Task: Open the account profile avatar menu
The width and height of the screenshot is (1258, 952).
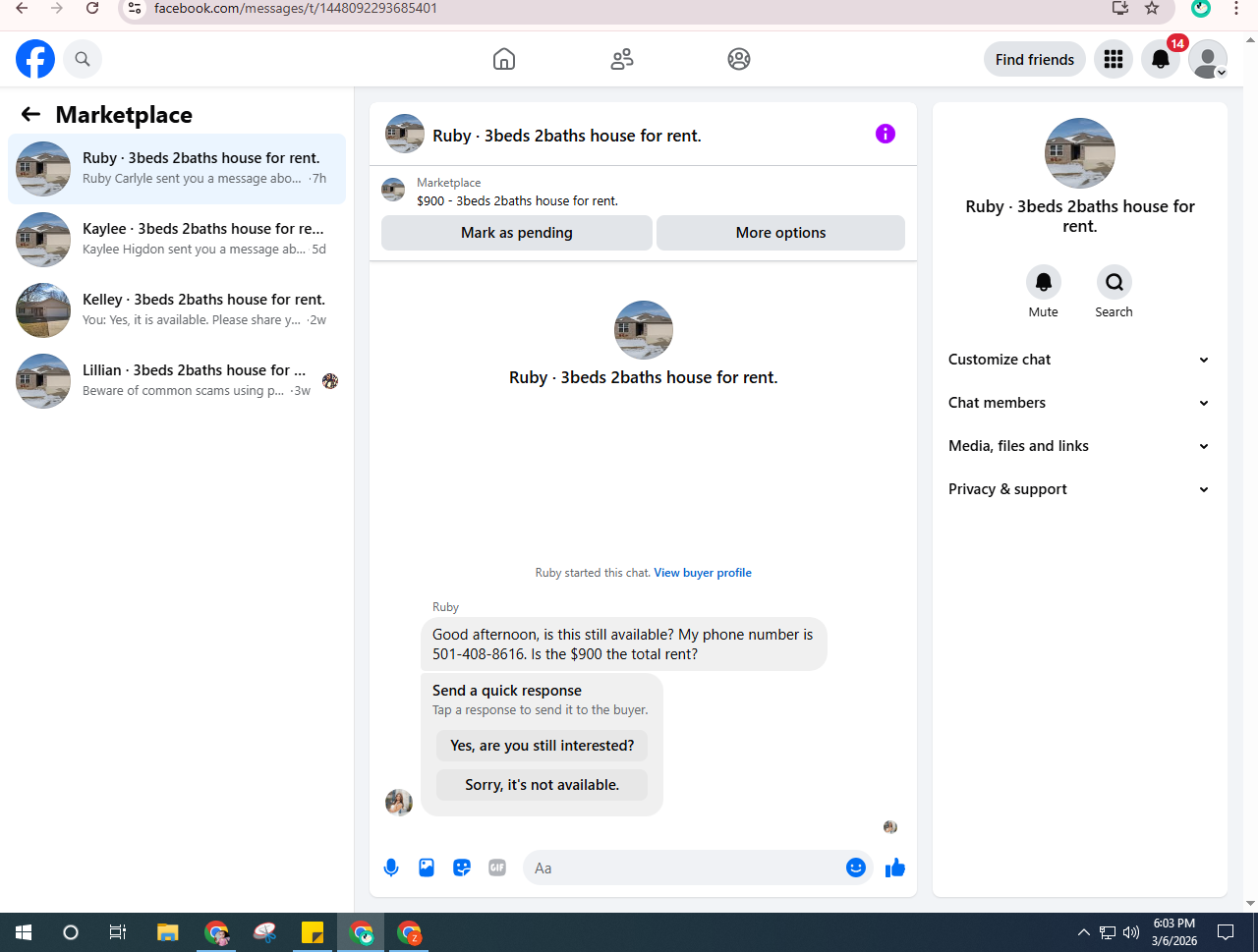Action: point(1208,59)
